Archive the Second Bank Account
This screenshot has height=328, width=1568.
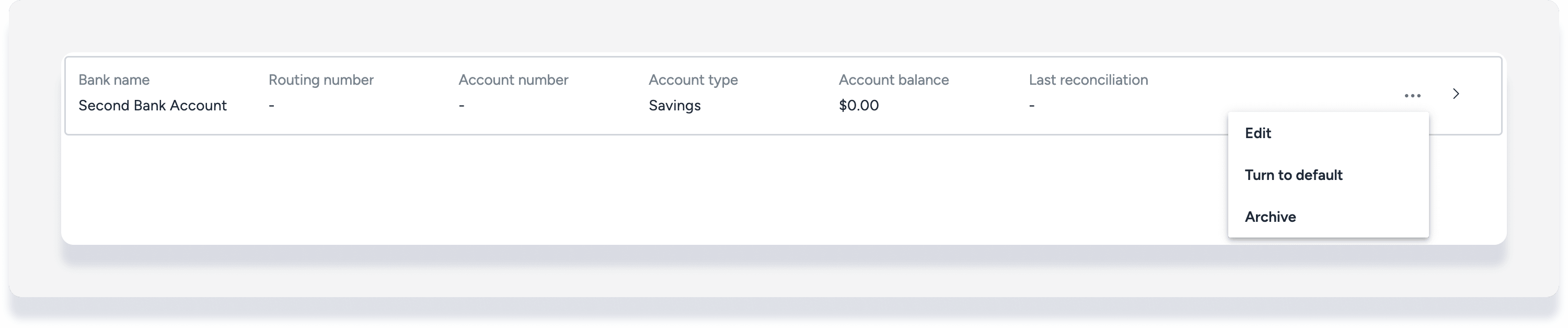coord(1270,217)
